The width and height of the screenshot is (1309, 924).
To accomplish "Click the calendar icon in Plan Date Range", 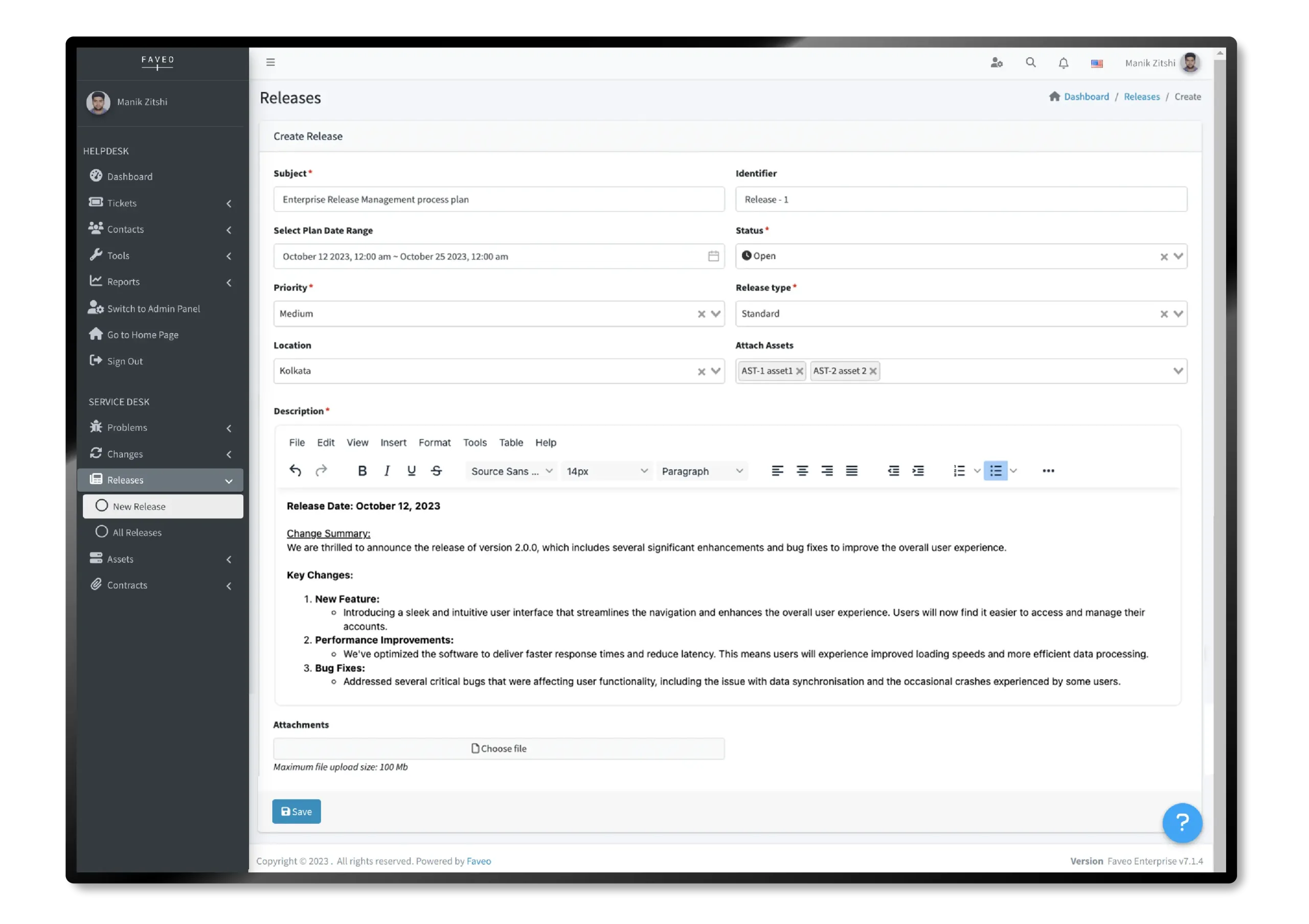I will pyautogui.click(x=713, y=256).
